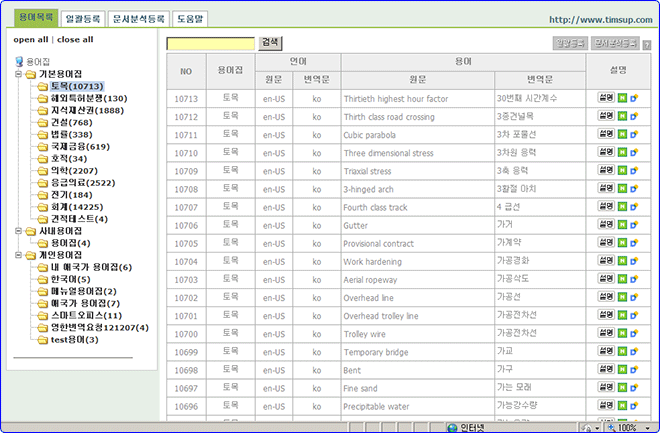Click blue D icon for Provisional contract row
660x437 pixels.
633,243
